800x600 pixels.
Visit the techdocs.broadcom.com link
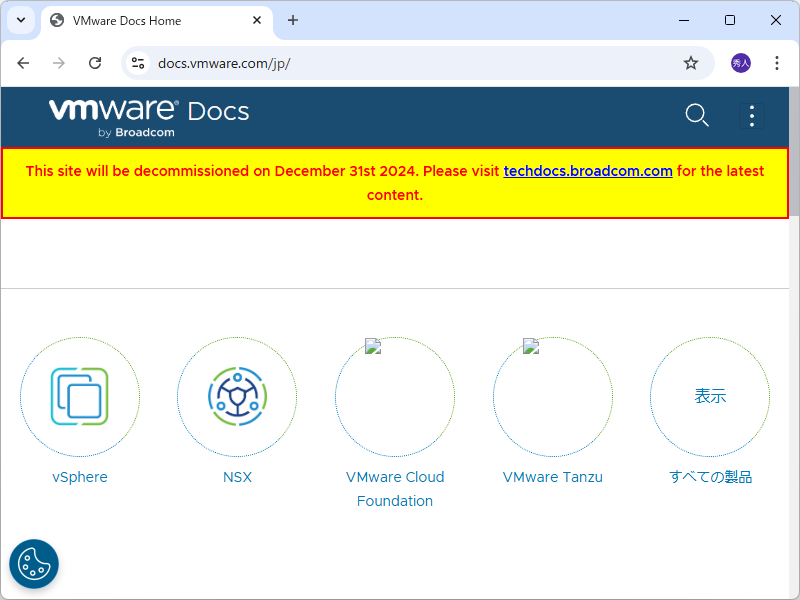[588, 171]
